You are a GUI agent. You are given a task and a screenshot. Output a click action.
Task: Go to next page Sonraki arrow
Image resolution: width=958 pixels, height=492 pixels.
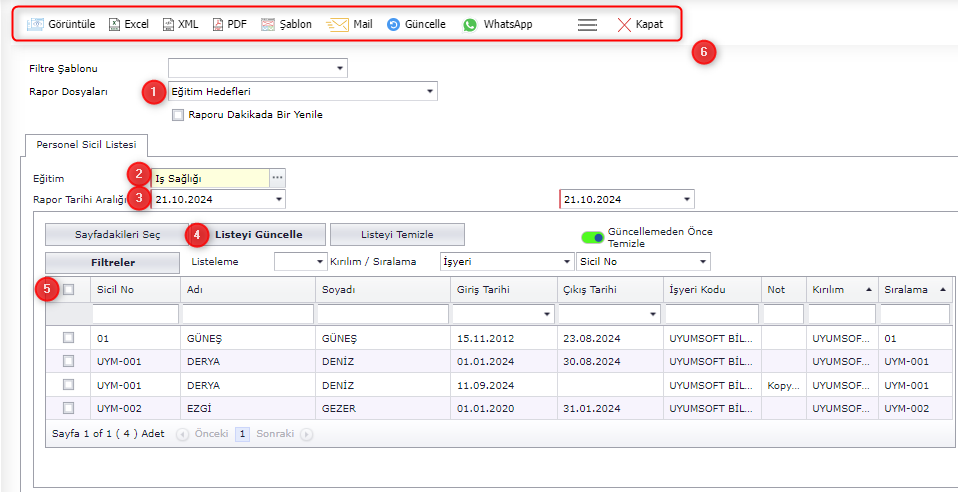307,434
